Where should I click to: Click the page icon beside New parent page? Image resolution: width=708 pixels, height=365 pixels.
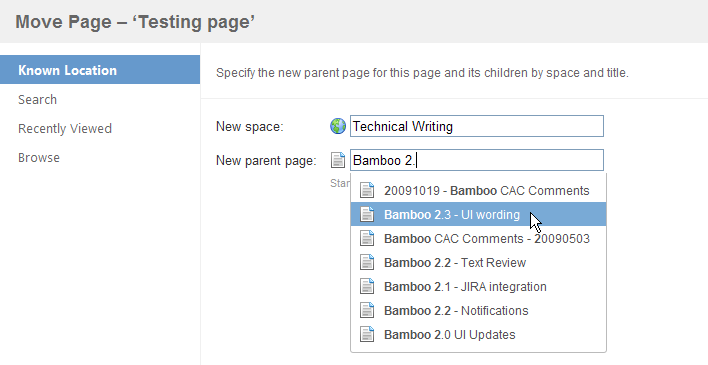point(338,160)
